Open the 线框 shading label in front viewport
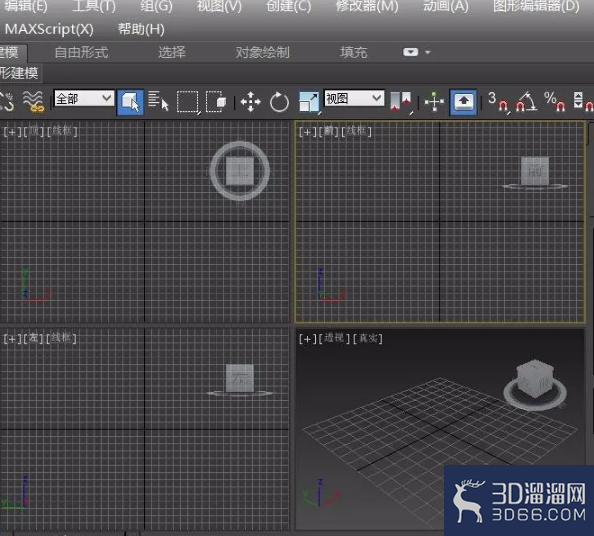The image size is (594, 536). (x=356, y=131)
